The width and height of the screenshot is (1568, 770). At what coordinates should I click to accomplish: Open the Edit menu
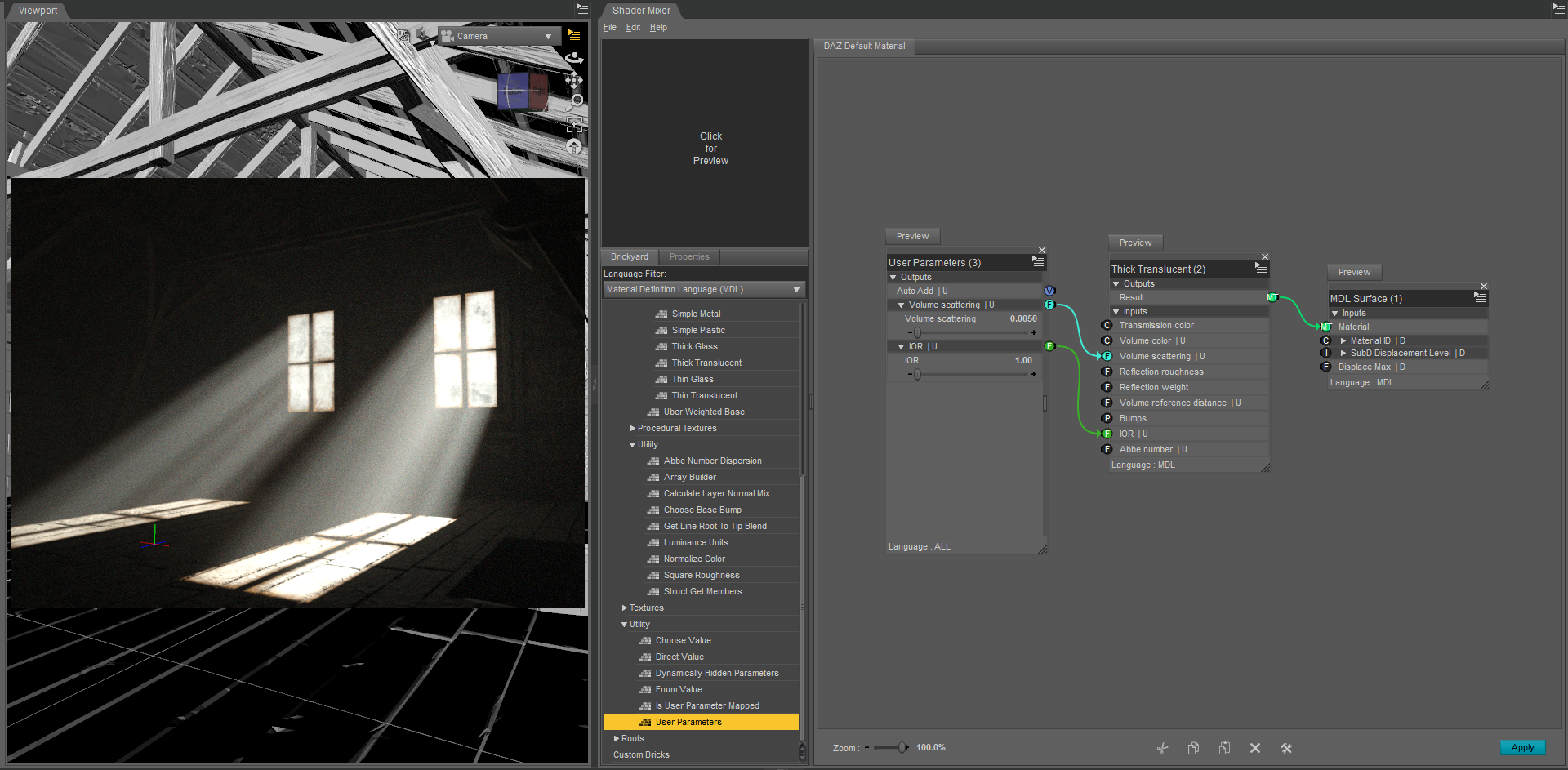pyautogui.click(x=633, y=27)
